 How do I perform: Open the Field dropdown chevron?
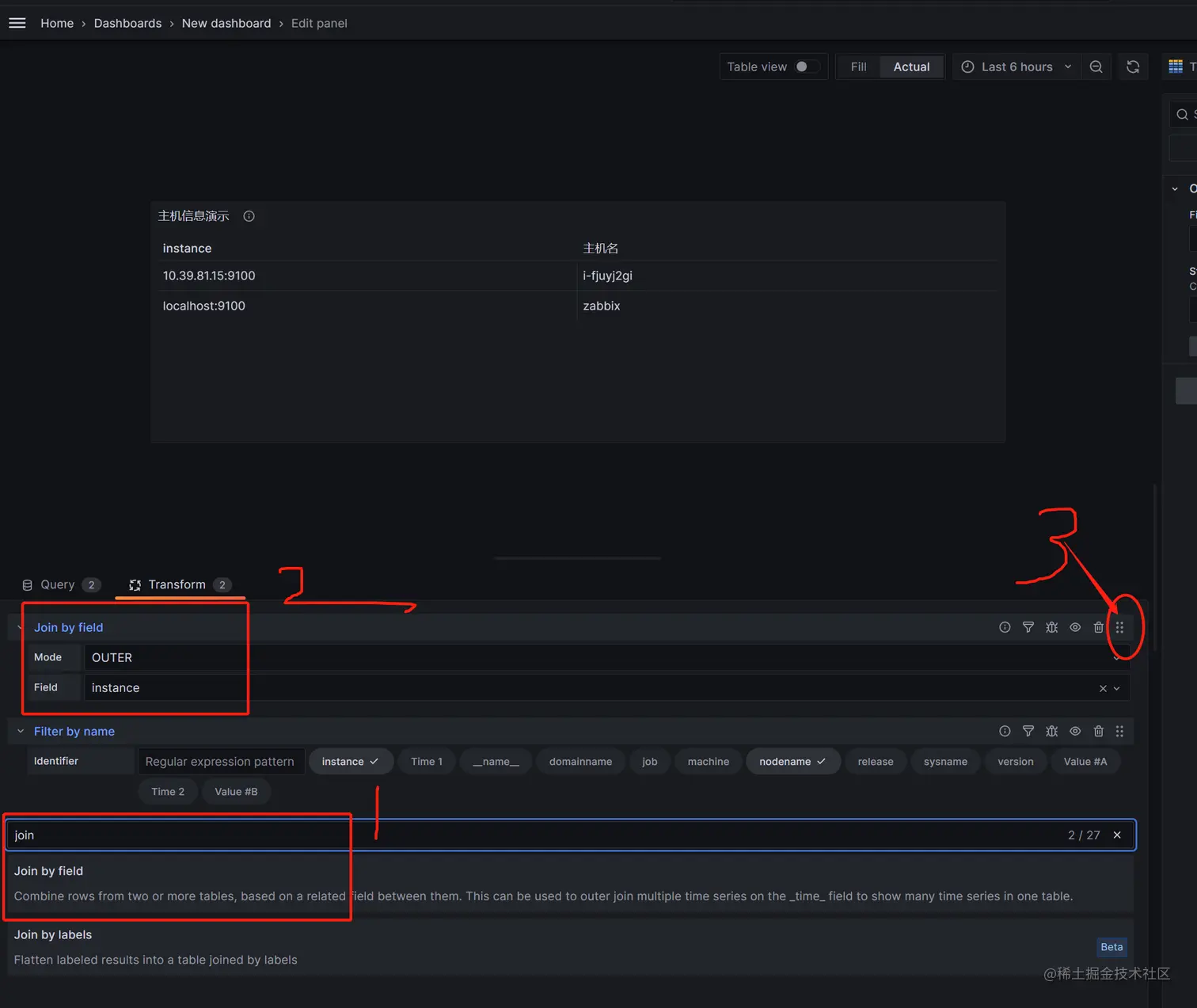(x=1116, y=688)
